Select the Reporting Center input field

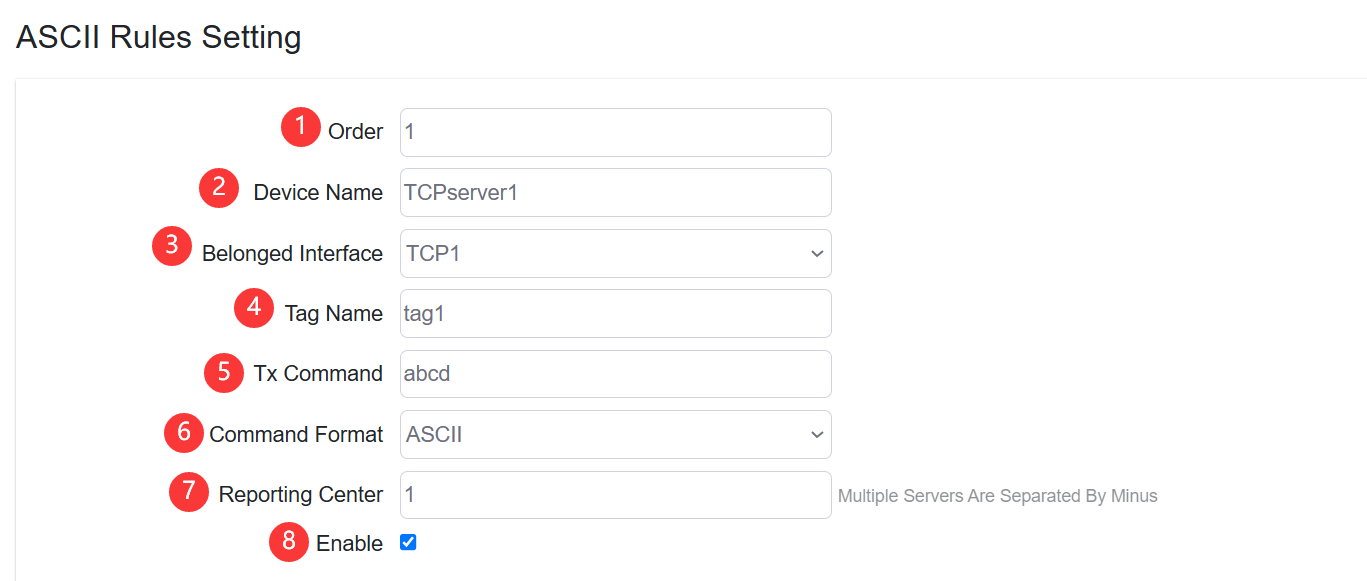[615, 493]
